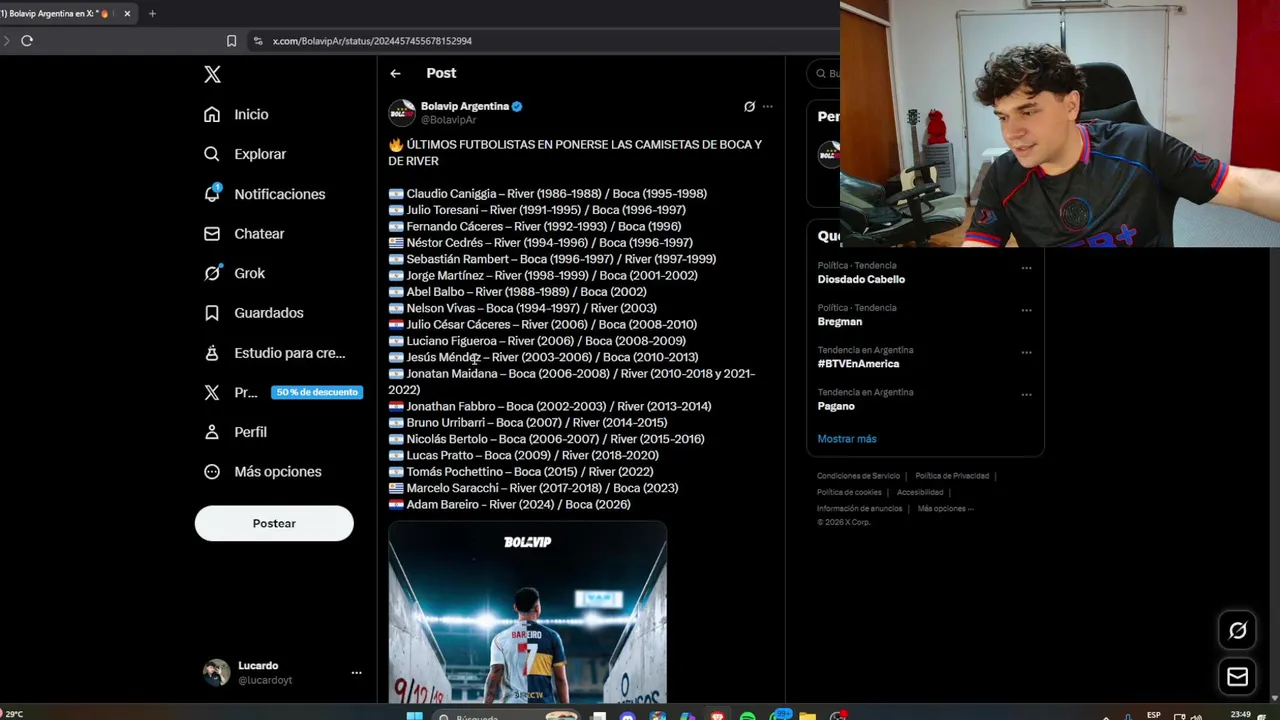Image resolution: width=1280 pixels, height=720 pixels.
Task: Click the Adam Bareiro line in the post
Action: click(510, 505)
